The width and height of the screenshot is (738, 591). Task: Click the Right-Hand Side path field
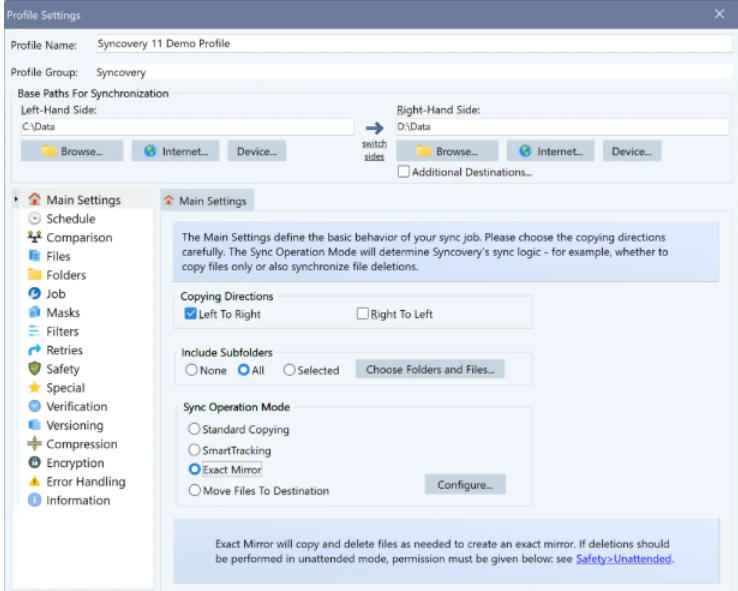coord(562,127)
